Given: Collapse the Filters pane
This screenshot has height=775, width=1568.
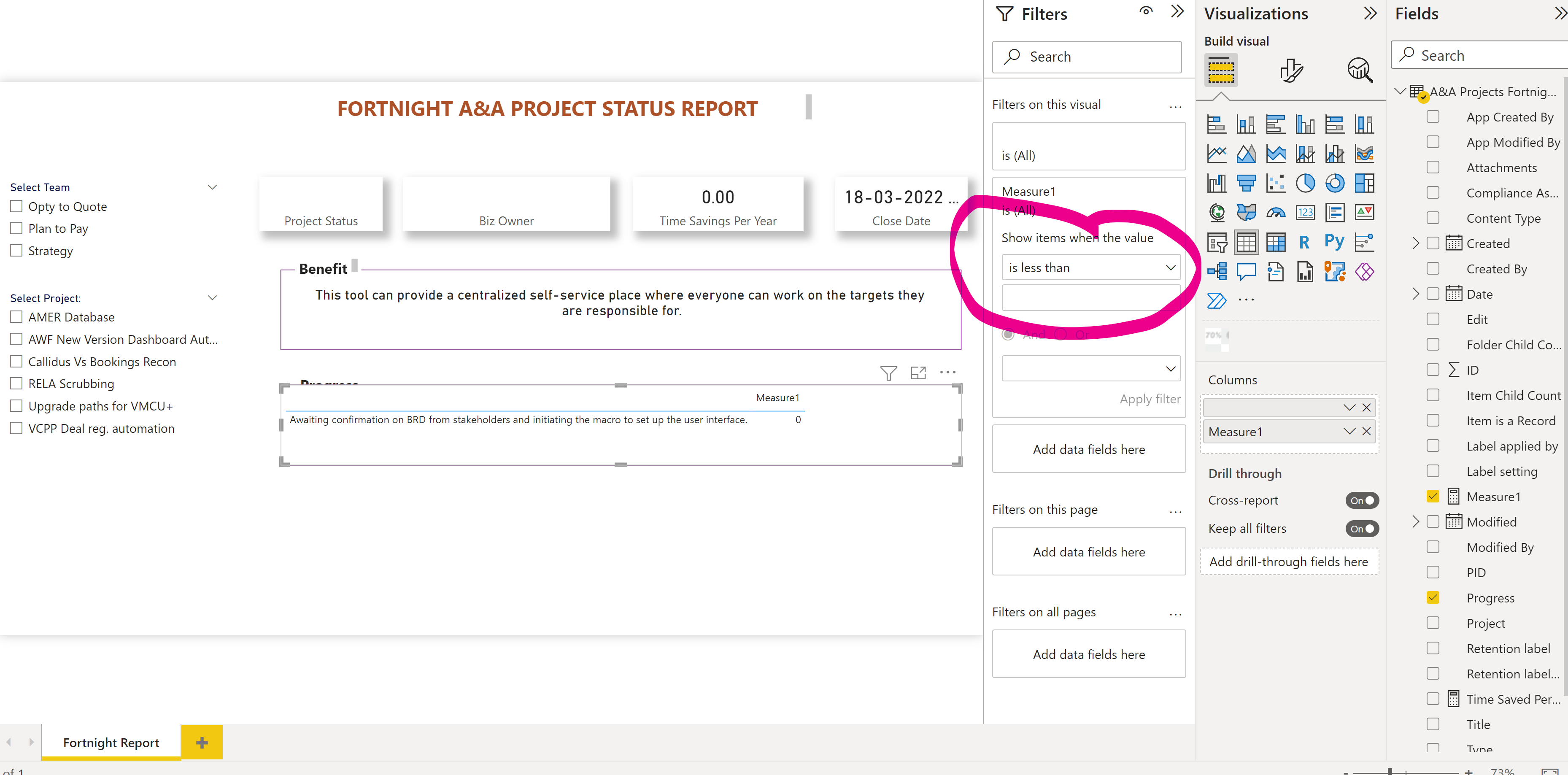Looking at the screenshot, I should pyautogui.click(x=1177, y=11).
